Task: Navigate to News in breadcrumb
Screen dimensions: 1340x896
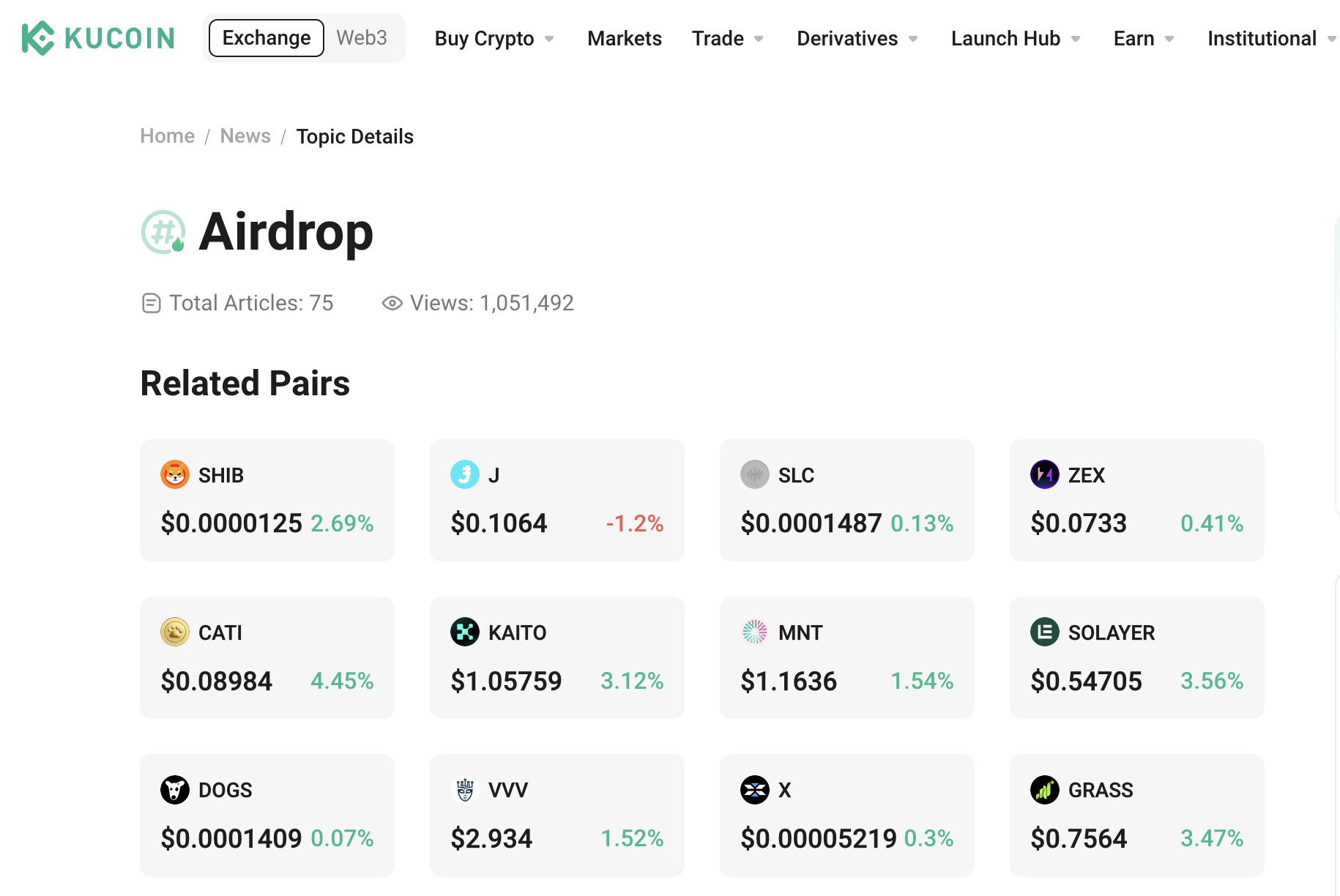Action: pyautogui.click(x=245, y=136)
